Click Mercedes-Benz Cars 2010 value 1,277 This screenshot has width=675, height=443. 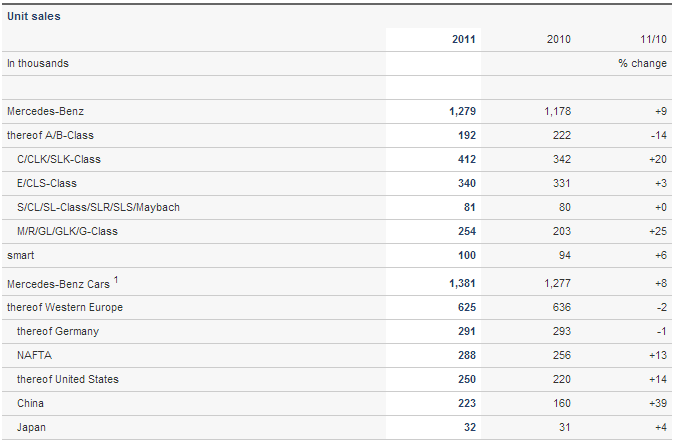(x=557, y=283)
